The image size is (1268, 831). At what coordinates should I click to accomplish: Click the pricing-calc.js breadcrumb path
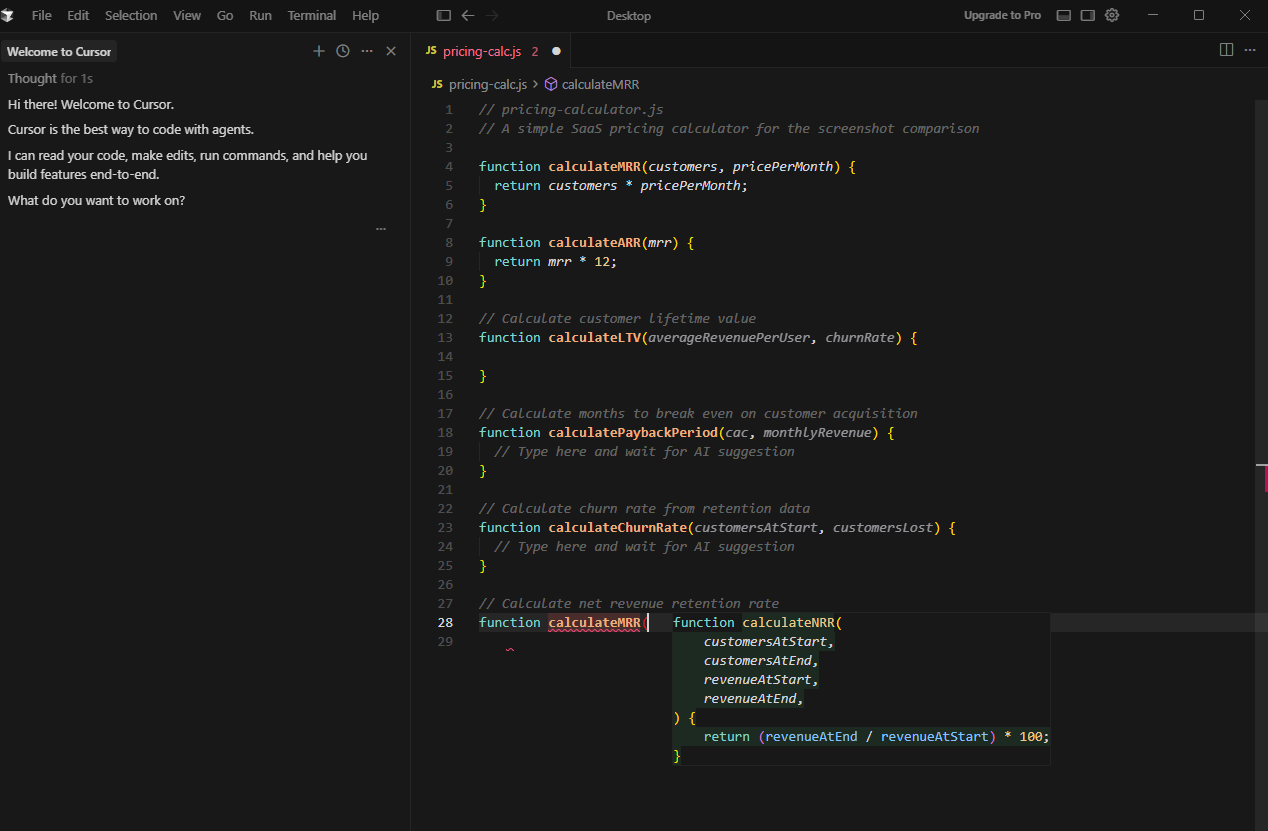coord(487,85)
